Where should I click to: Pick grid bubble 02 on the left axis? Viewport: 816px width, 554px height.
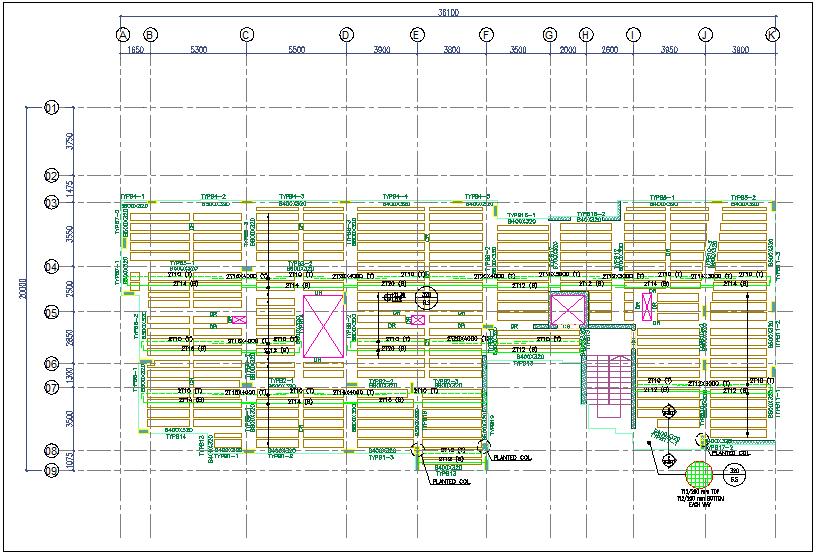52,175
